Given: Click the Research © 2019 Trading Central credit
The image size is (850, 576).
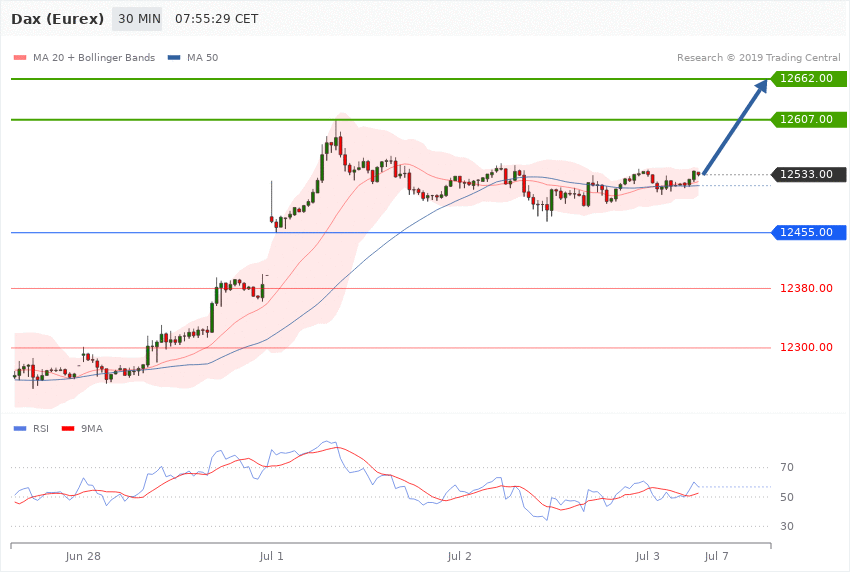Looking at the screenshot, I should click(758, 57).
